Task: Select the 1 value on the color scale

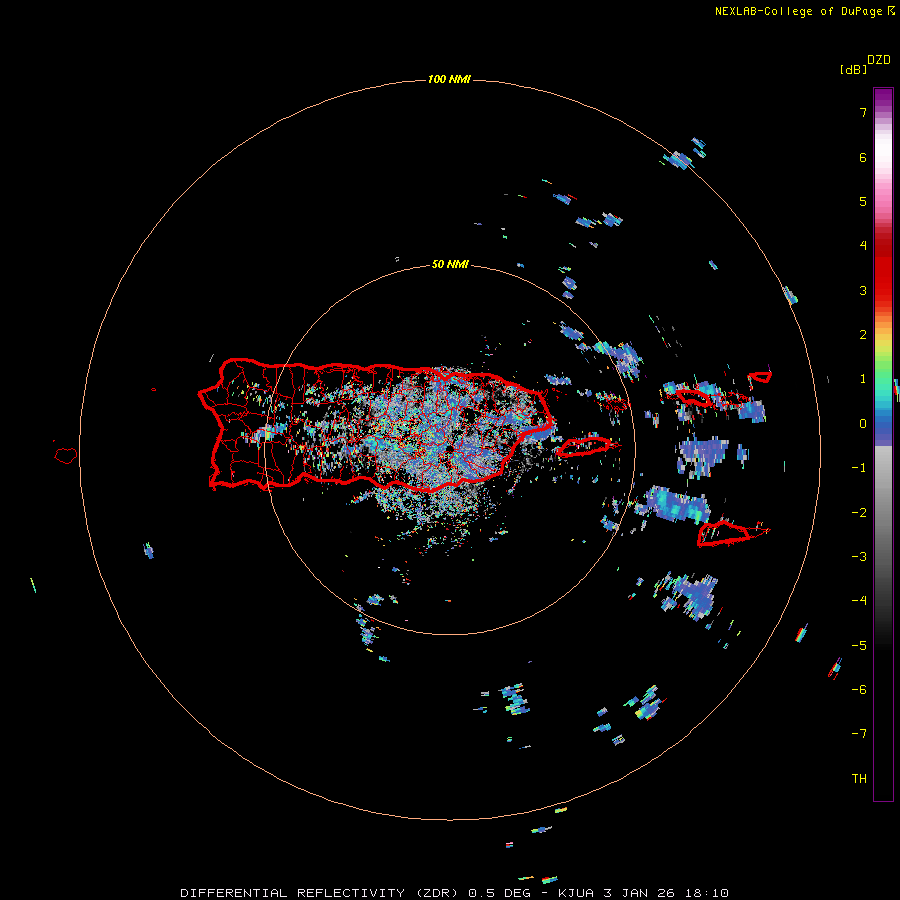Action: pos(863,379)
